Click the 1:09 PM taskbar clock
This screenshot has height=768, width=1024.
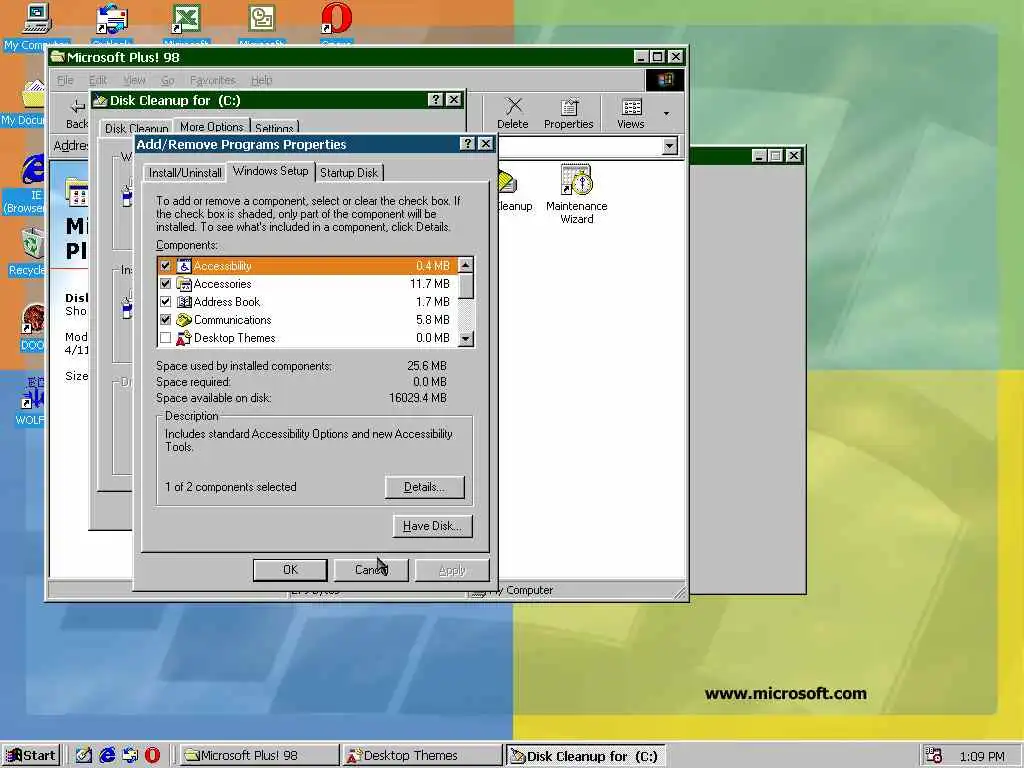(982, 756)
